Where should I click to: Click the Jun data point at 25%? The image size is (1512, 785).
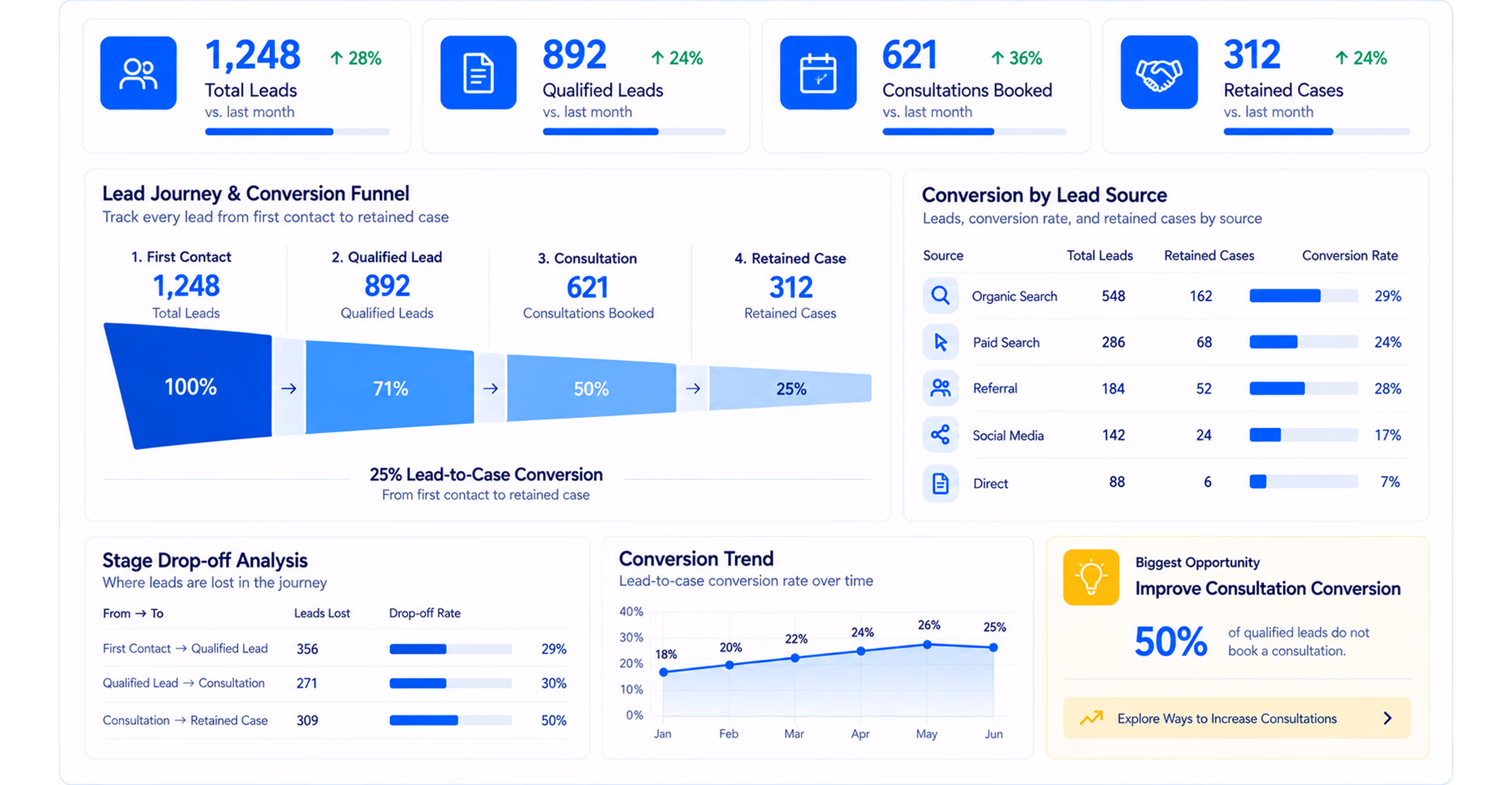993,648
